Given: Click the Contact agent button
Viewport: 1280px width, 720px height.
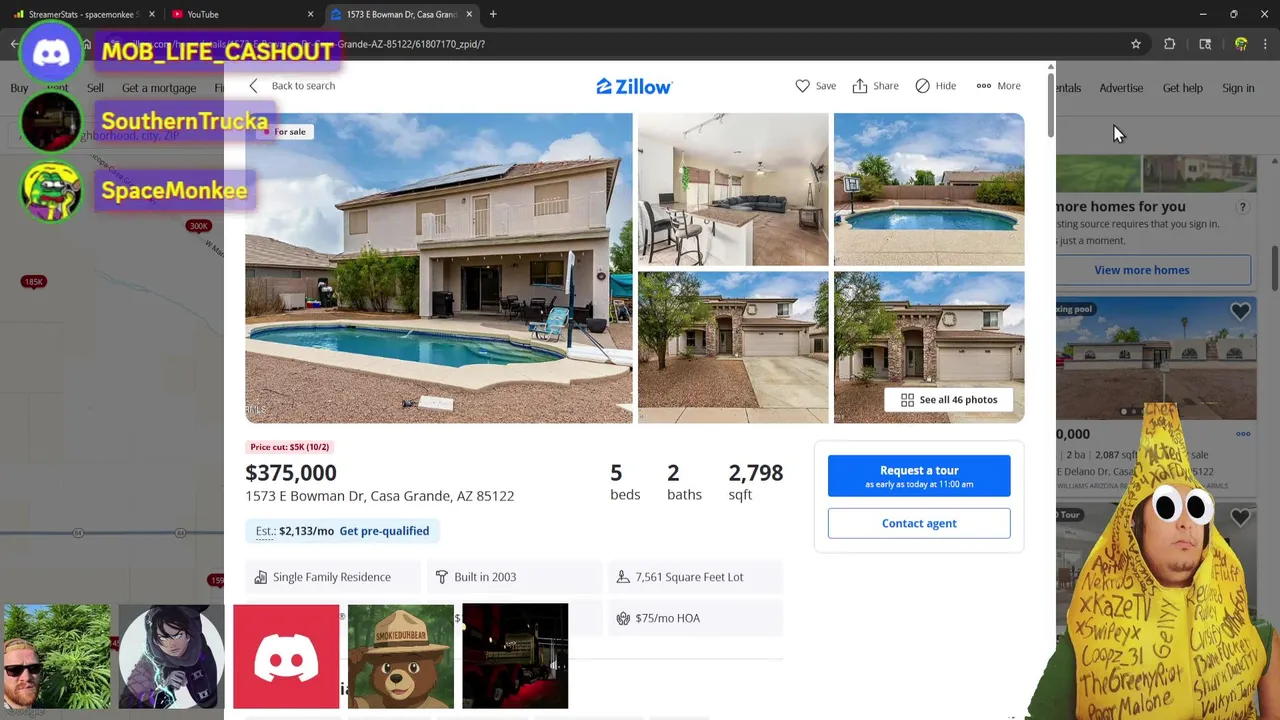Looking at the screenshot, I should point(919,523).
